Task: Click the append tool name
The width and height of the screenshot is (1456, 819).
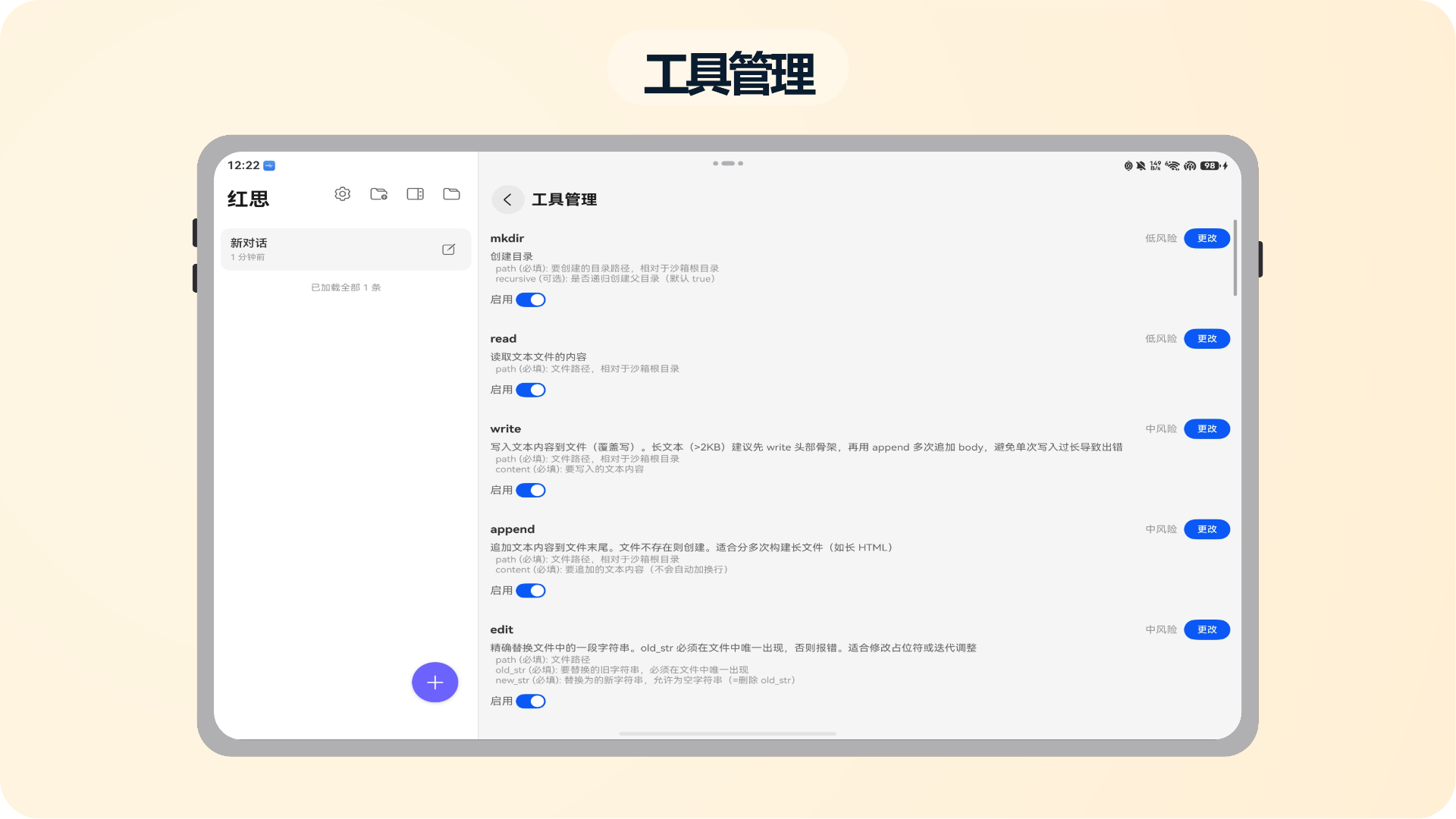Action: point(513,529)
